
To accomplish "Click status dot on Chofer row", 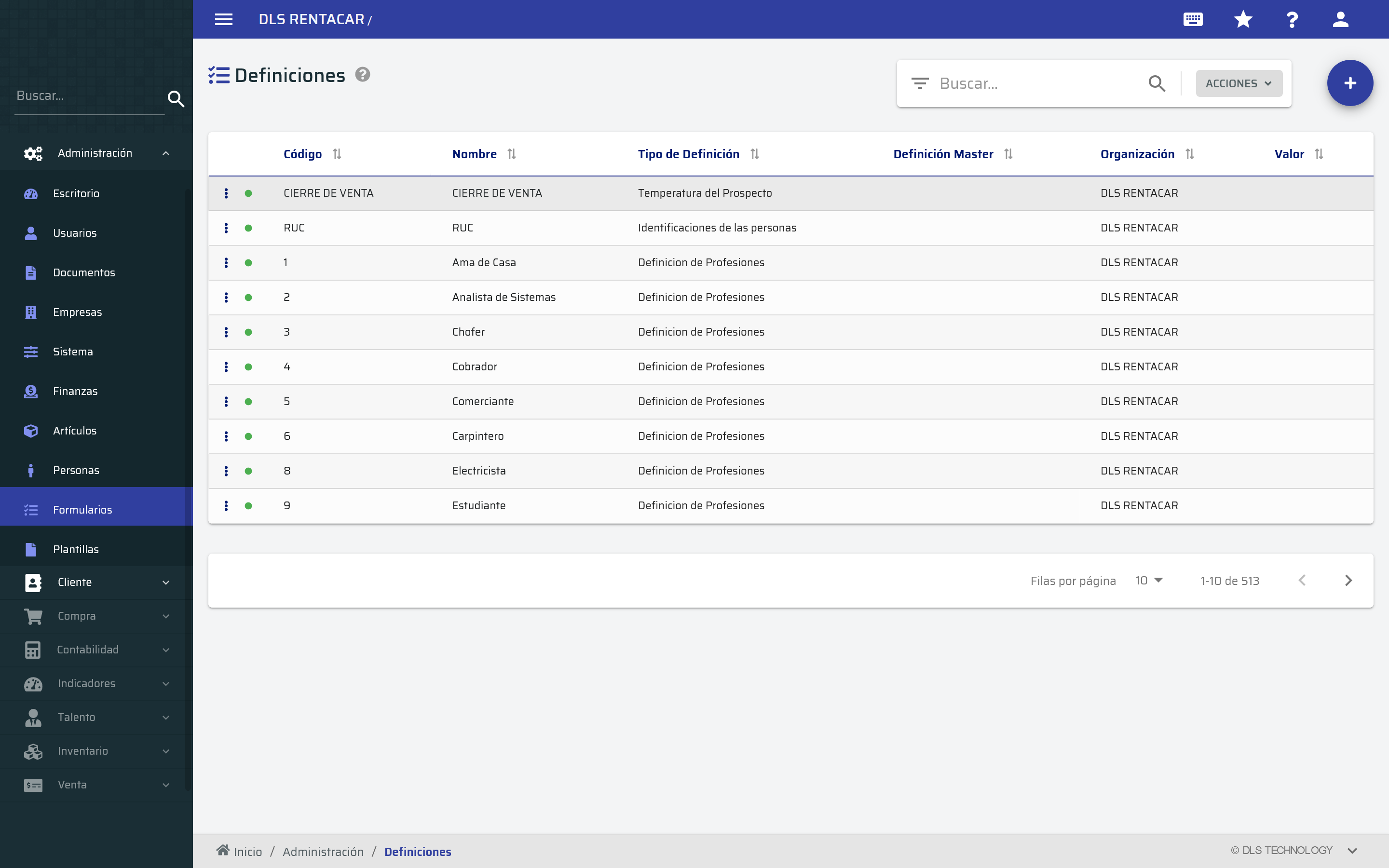I will coord(248,332).
